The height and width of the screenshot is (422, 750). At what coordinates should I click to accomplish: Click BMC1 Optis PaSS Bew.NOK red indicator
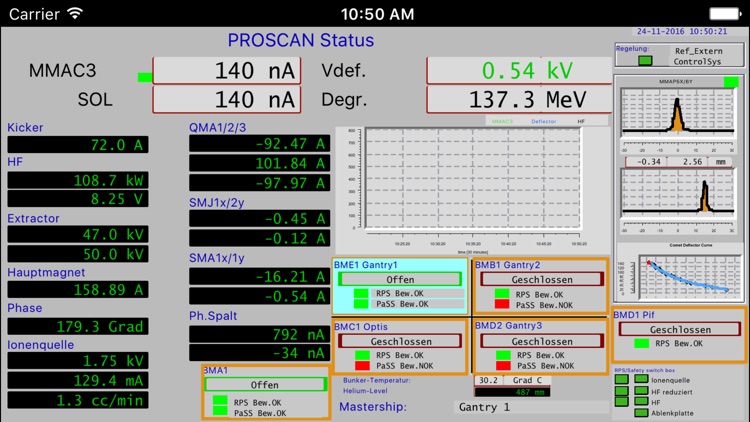(362, 366)
